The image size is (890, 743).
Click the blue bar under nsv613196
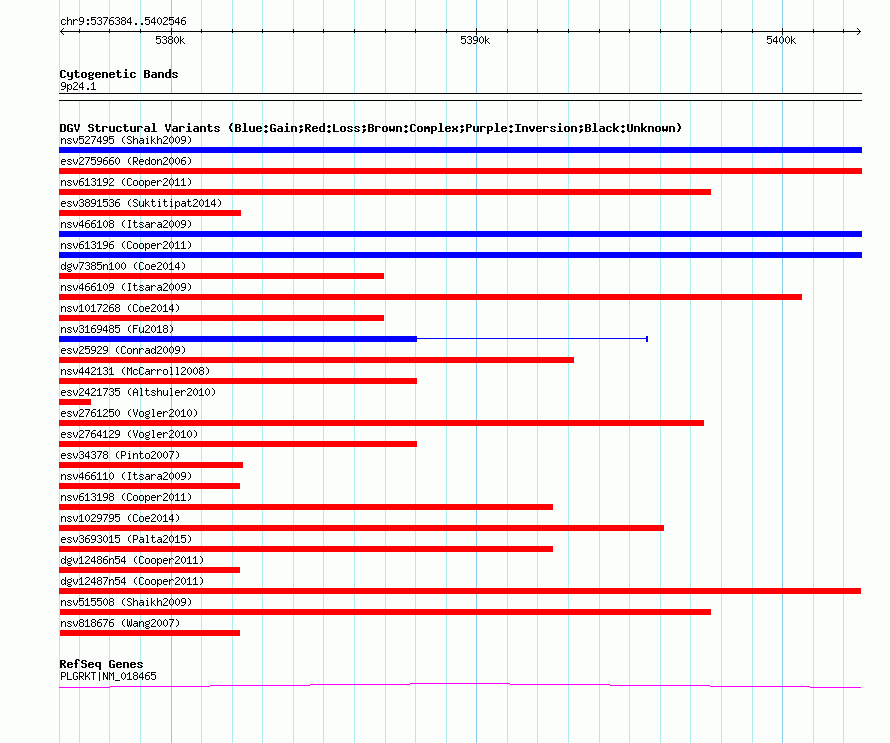[460, 255]
